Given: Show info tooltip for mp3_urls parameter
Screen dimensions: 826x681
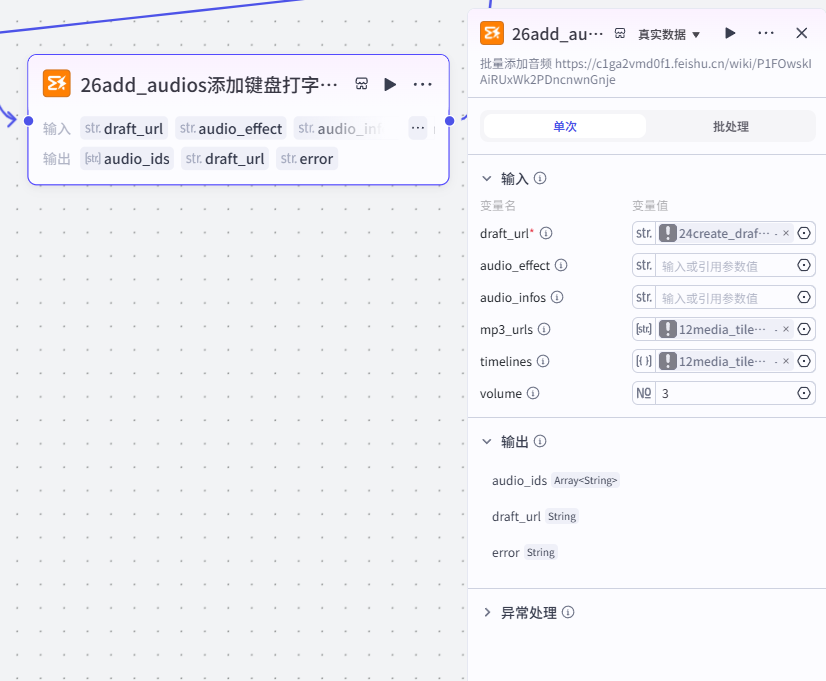Looking at the screenshot, I should click(x=544, y=329).
